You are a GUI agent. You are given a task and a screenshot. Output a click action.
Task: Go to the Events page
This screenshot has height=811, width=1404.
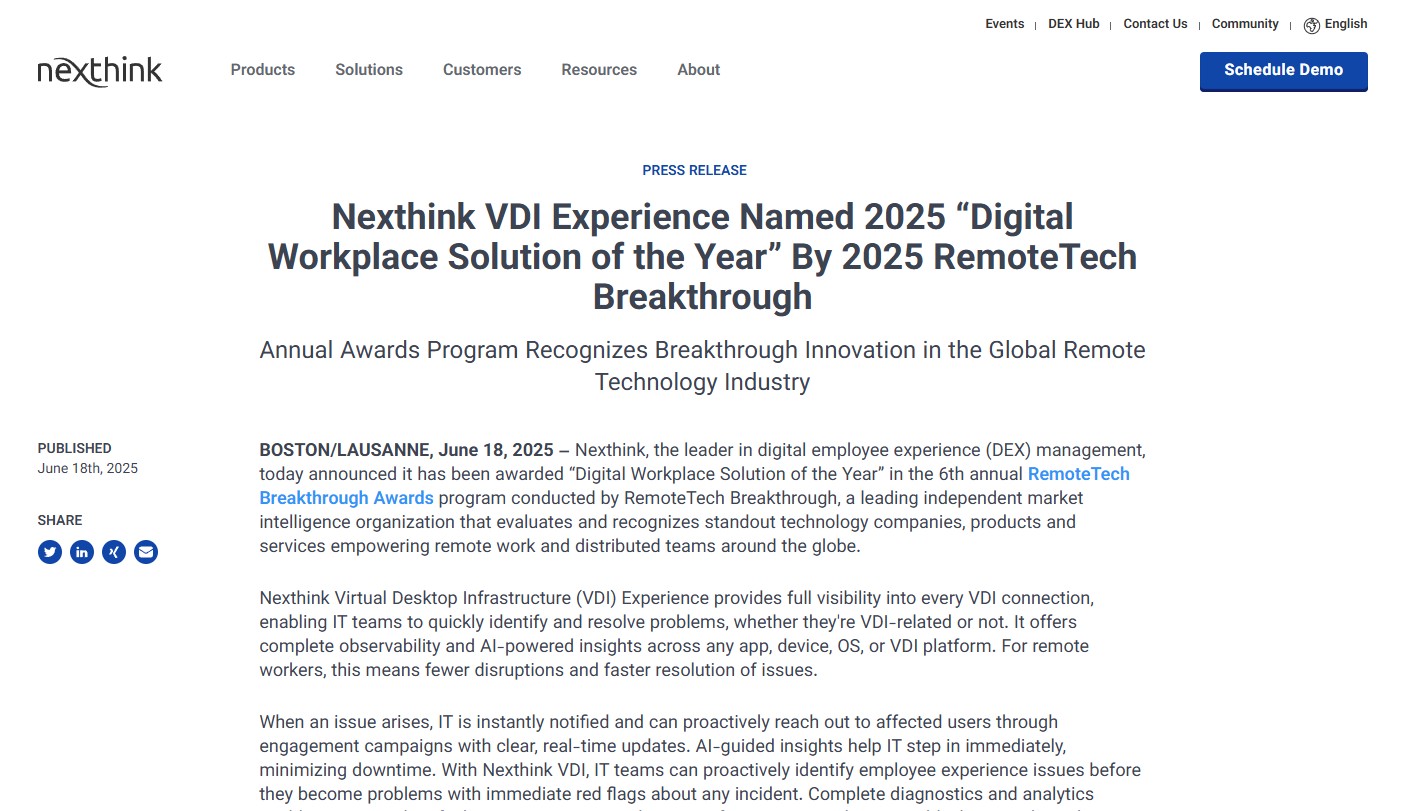pos(1005,24)
